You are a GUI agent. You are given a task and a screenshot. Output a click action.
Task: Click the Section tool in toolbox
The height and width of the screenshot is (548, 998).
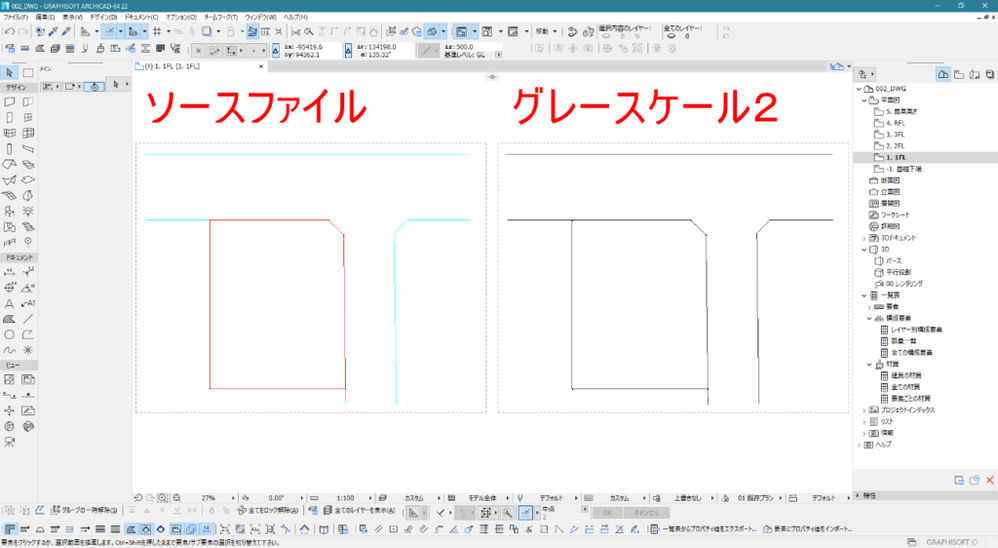tap(10, 395)
